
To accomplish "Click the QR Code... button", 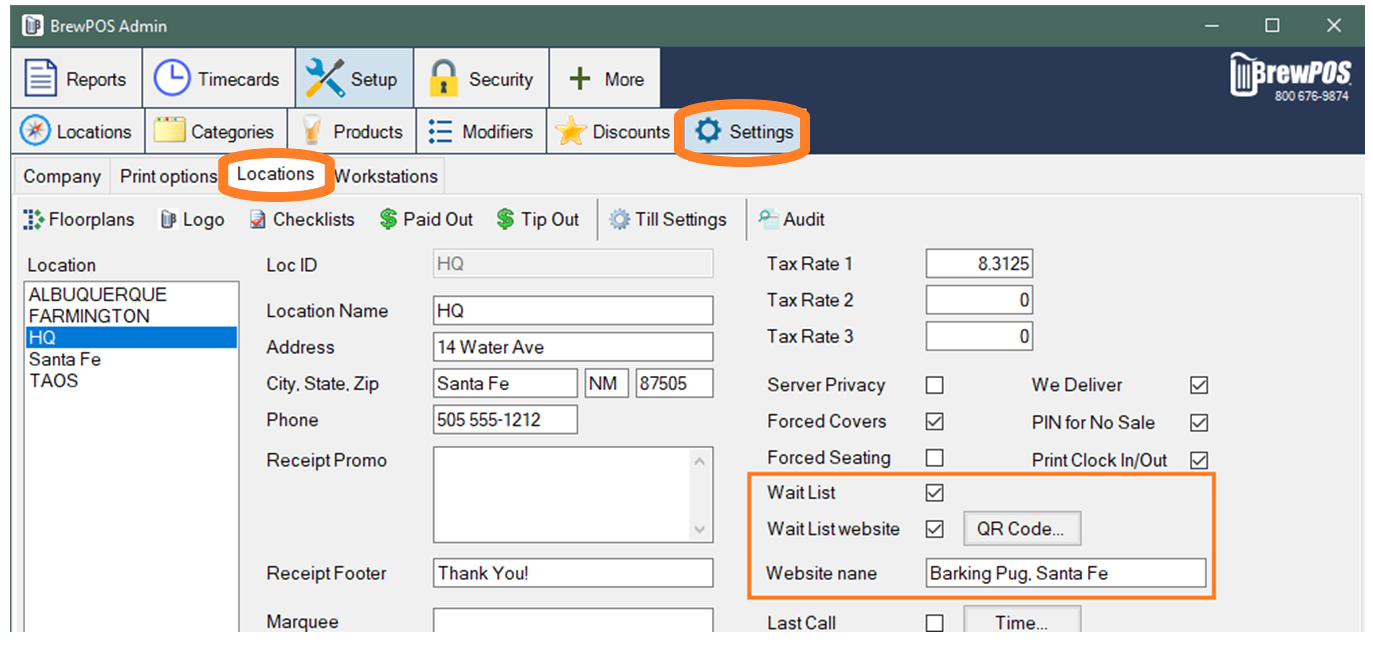I will click(x=1022, y=529).
